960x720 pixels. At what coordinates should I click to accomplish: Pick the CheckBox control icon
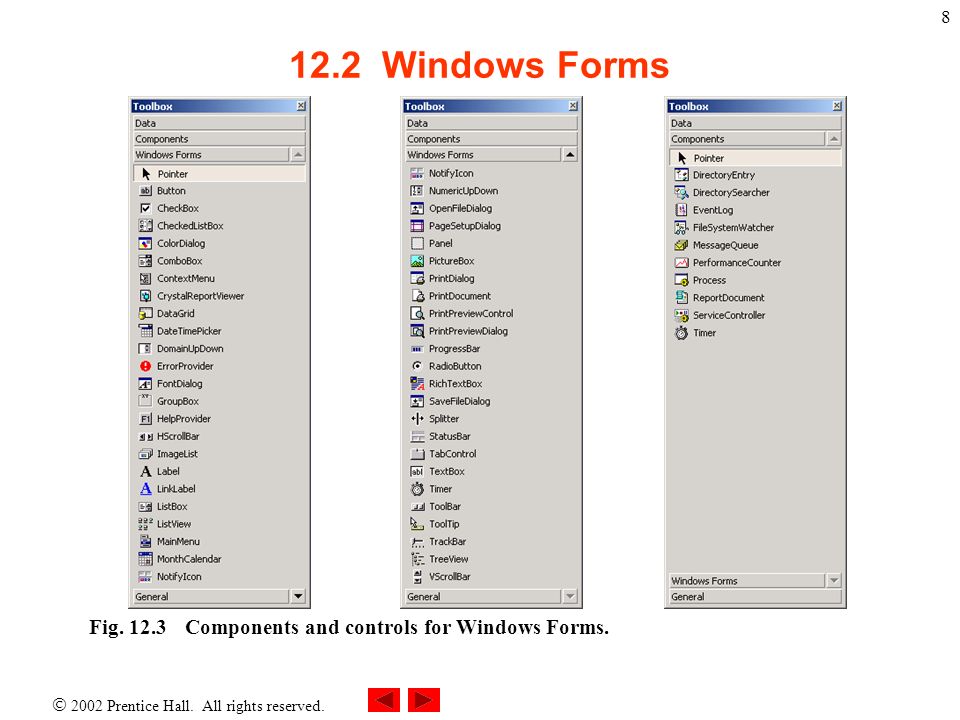tap(145, 208)
